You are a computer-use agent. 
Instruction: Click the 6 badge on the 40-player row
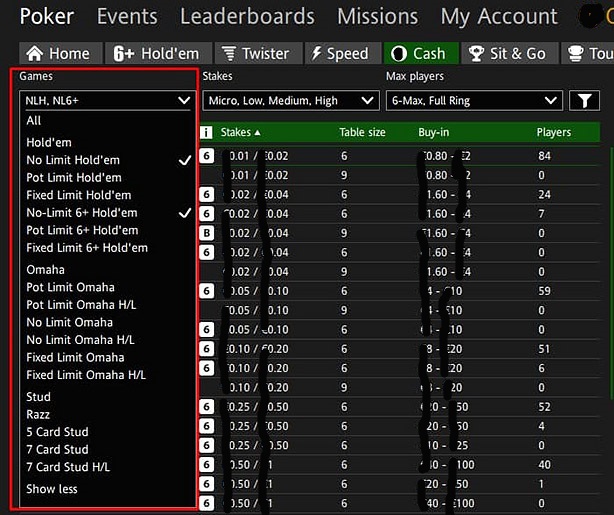pyautogui.click(x=207, y=465)
